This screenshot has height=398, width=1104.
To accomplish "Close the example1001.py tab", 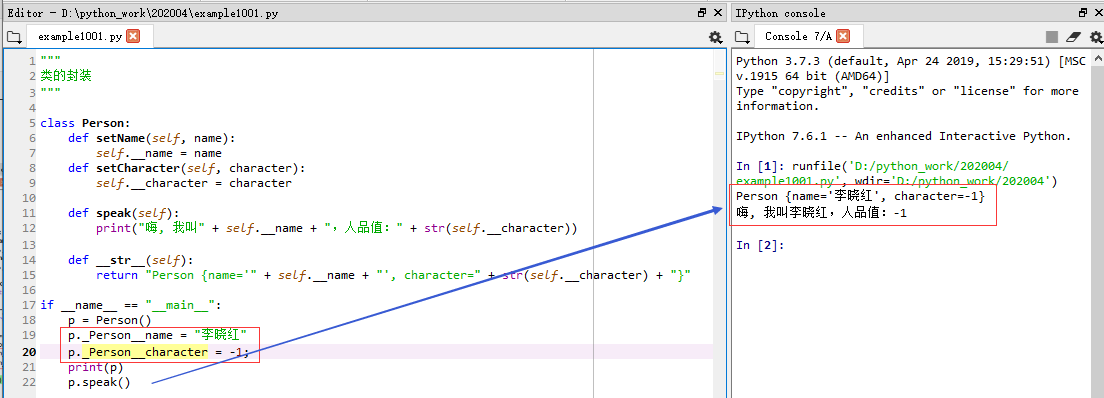I will (133, 36).
